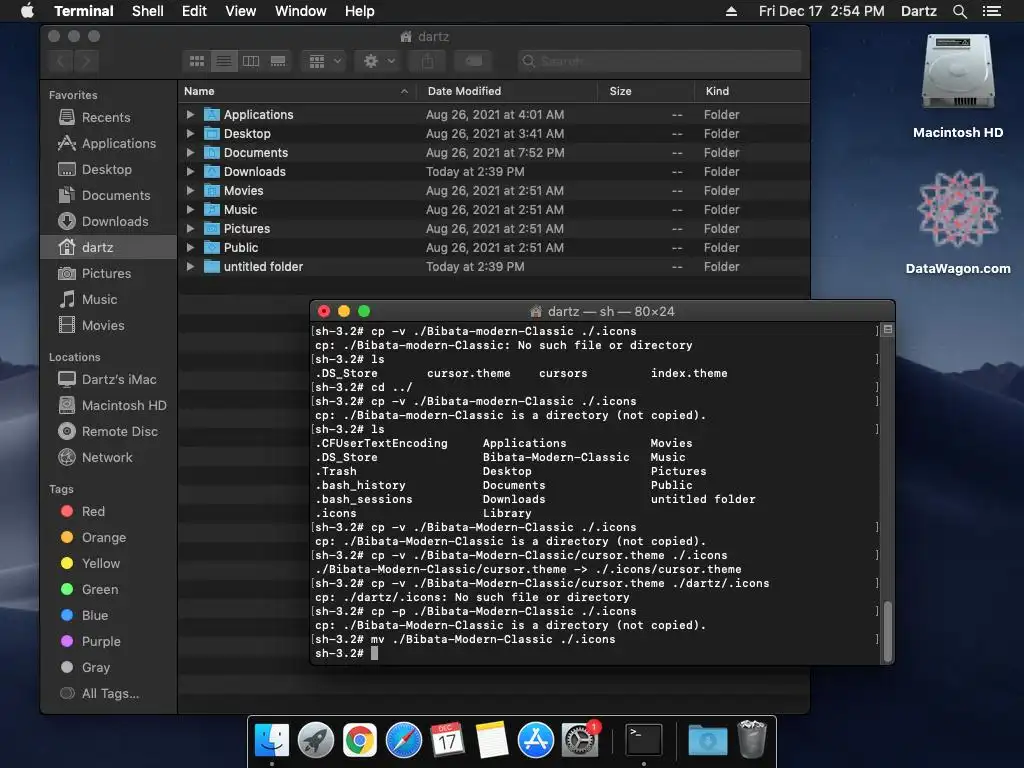Screen dimensions: 1024x768
Task: Open the Terminal menu
Action: point(84,11)
